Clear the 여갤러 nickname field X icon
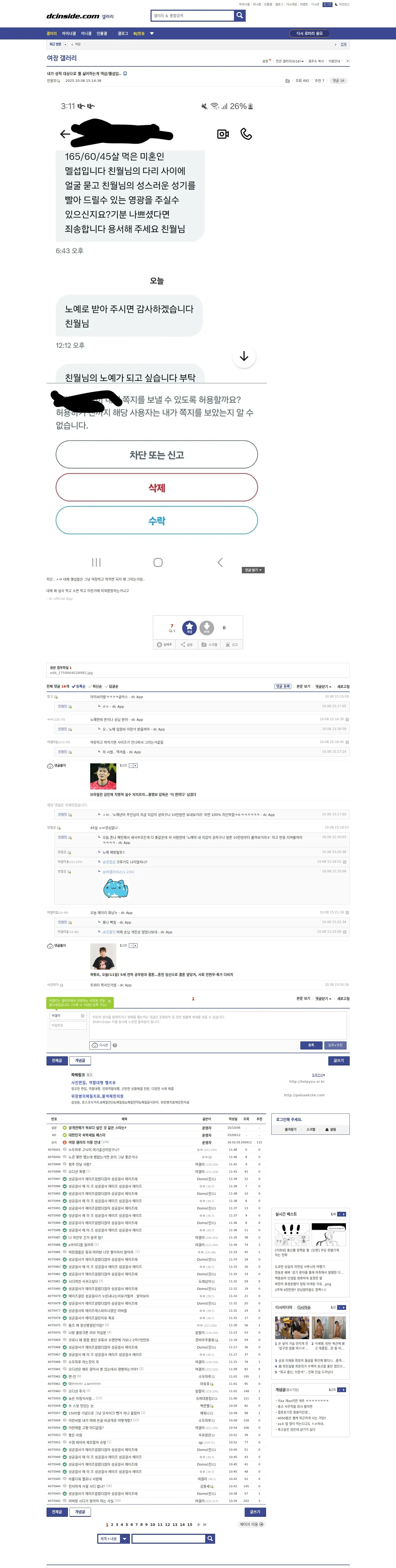Image resolution: width=396 pixels, height=1568 pixels. pos(83,1015)
